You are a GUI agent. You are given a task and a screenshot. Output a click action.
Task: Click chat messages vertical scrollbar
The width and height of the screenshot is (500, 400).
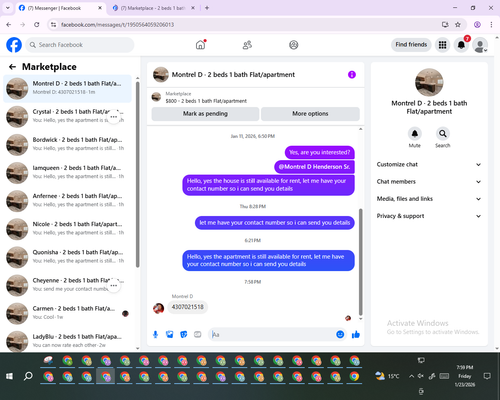pyautogui.click(x=360, y=262)
